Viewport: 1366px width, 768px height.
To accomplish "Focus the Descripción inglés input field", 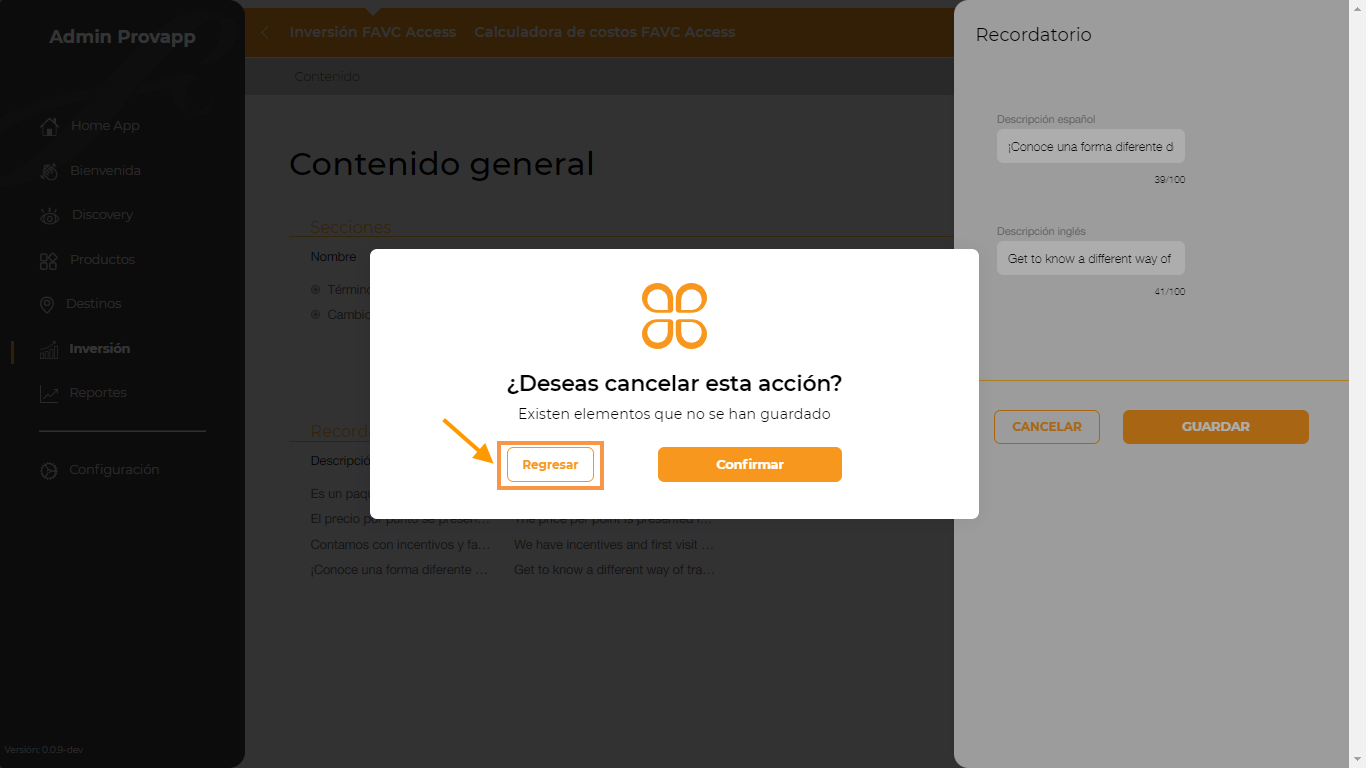I will click(x=1091, y=258).
